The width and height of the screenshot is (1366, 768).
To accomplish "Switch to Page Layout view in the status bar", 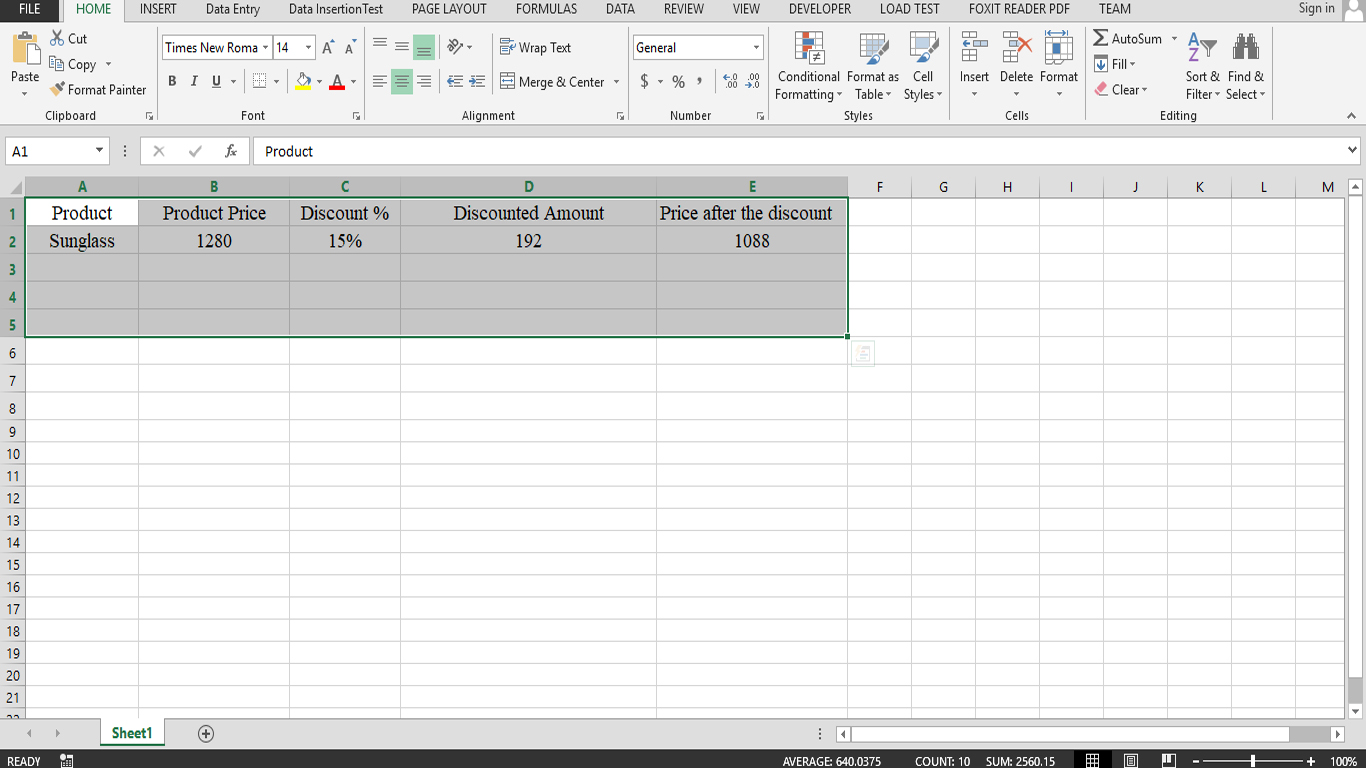I will click(x=1131, y=761).
